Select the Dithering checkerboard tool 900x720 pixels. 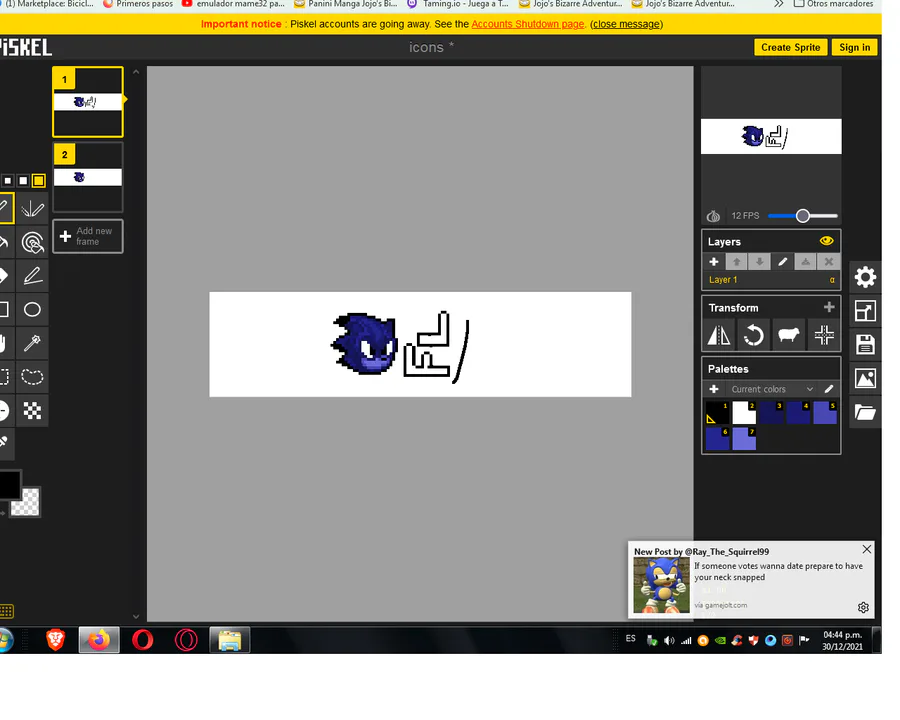pos(32,411)
